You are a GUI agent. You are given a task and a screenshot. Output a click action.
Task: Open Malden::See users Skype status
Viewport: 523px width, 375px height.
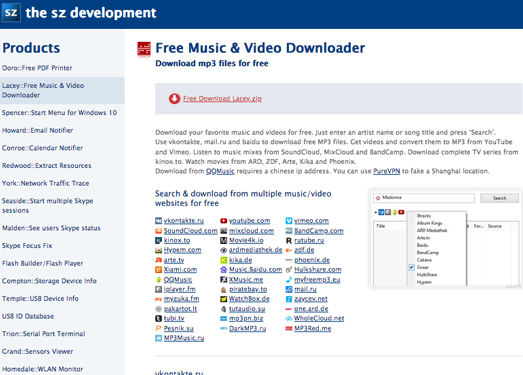coord(51,228)
